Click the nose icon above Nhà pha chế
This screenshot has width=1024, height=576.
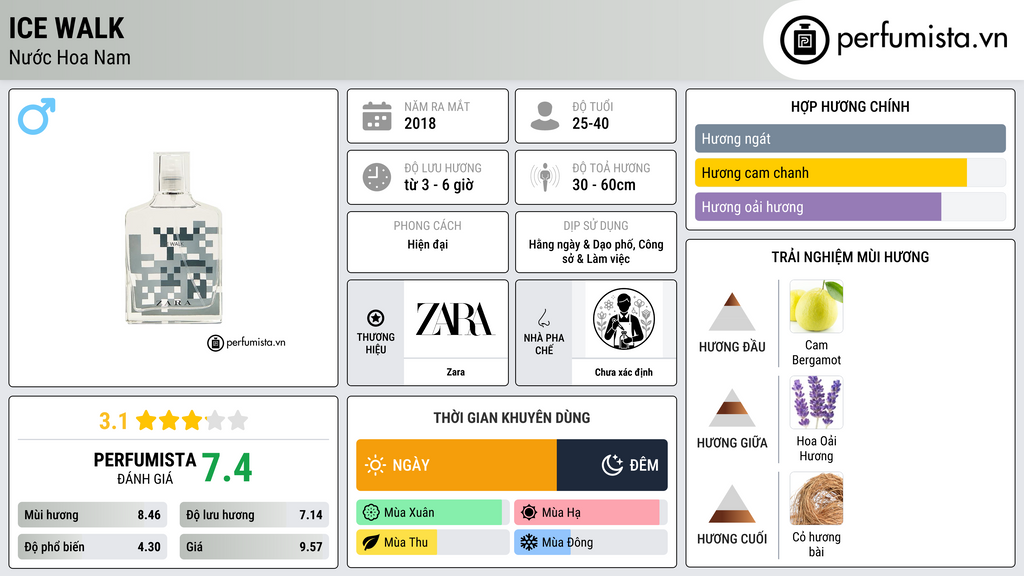[543, 318]
